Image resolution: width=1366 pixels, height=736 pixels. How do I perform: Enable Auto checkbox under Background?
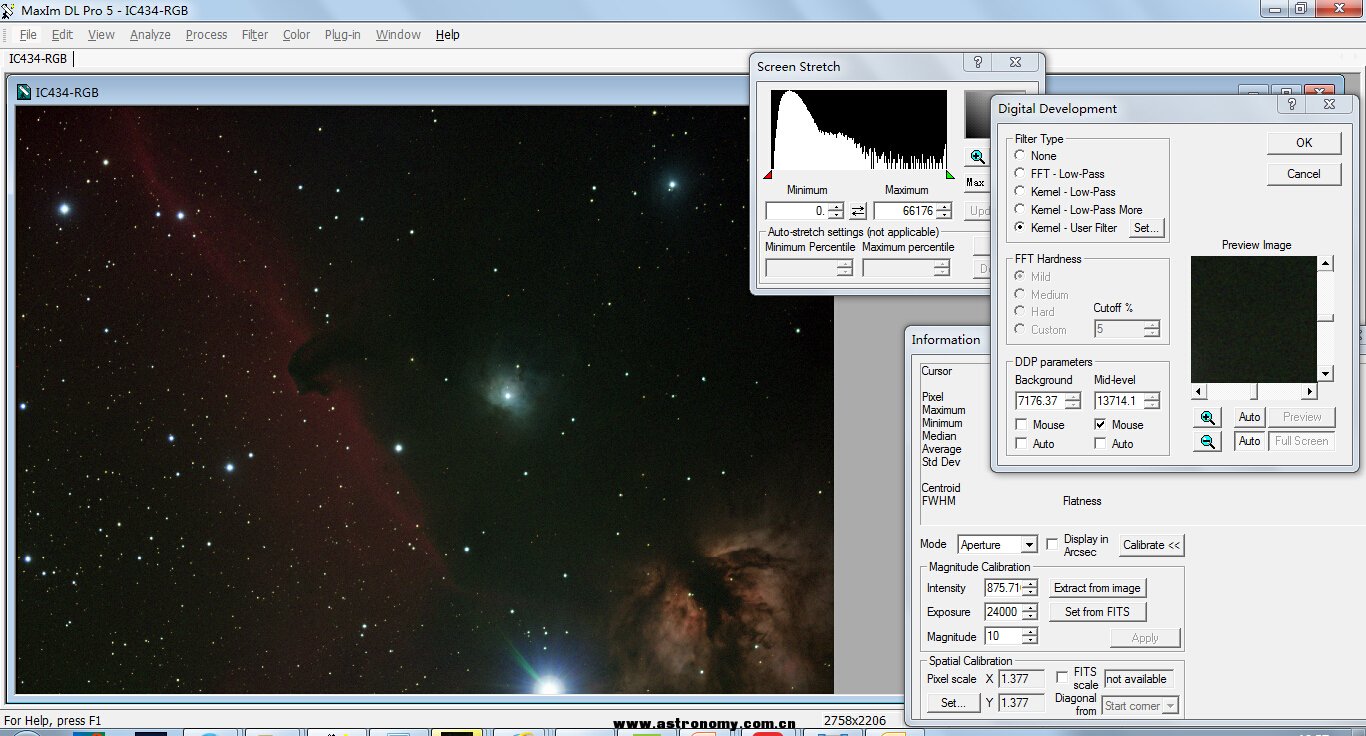[1021, 444]
